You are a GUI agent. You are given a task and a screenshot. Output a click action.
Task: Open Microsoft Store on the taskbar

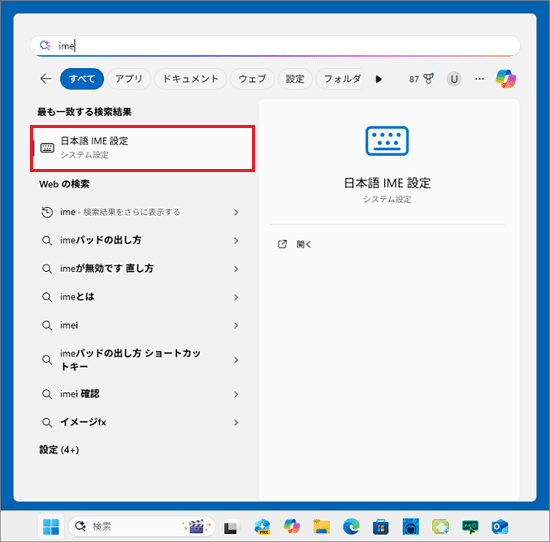381,527
